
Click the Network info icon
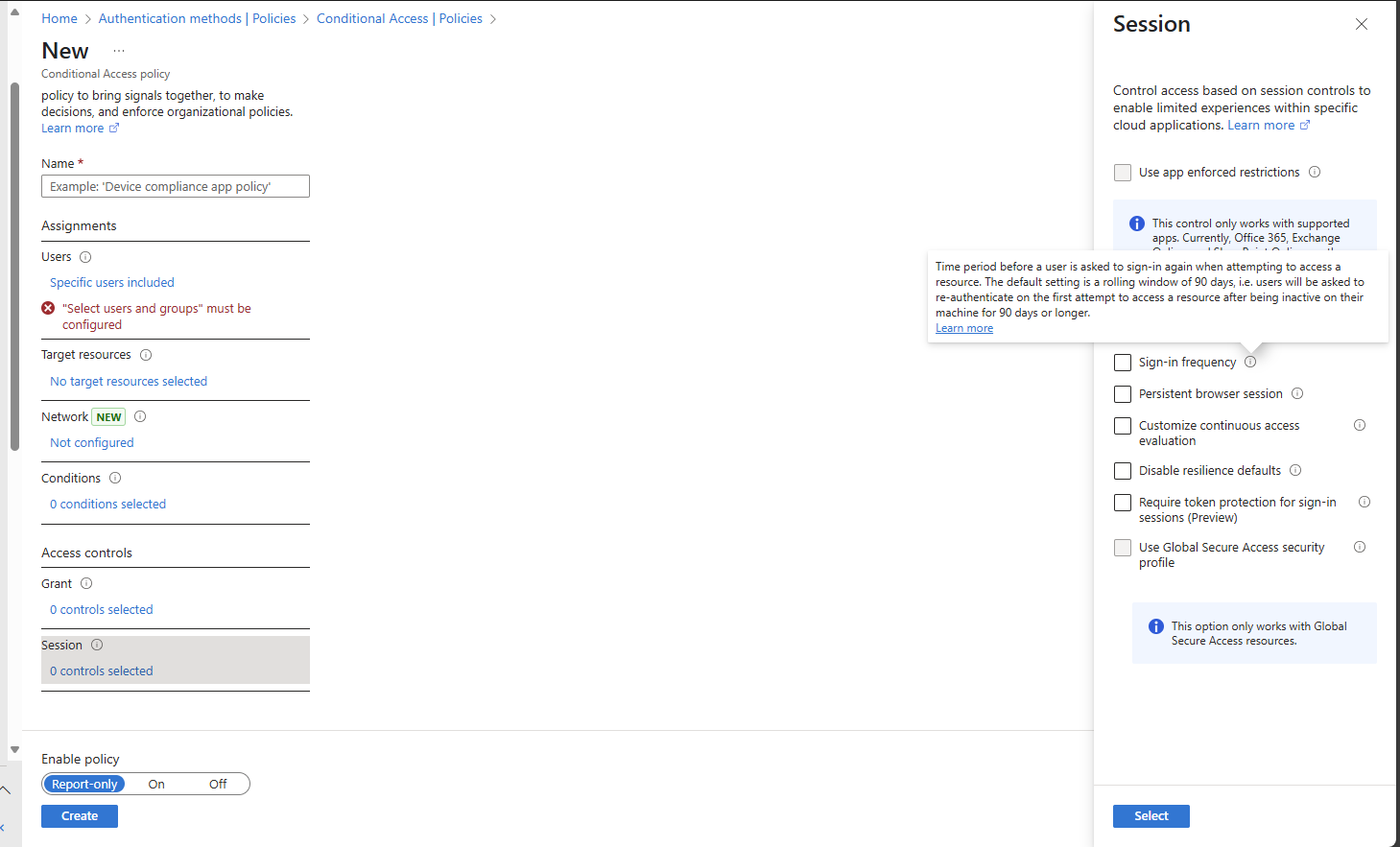(x=139, y=416)
